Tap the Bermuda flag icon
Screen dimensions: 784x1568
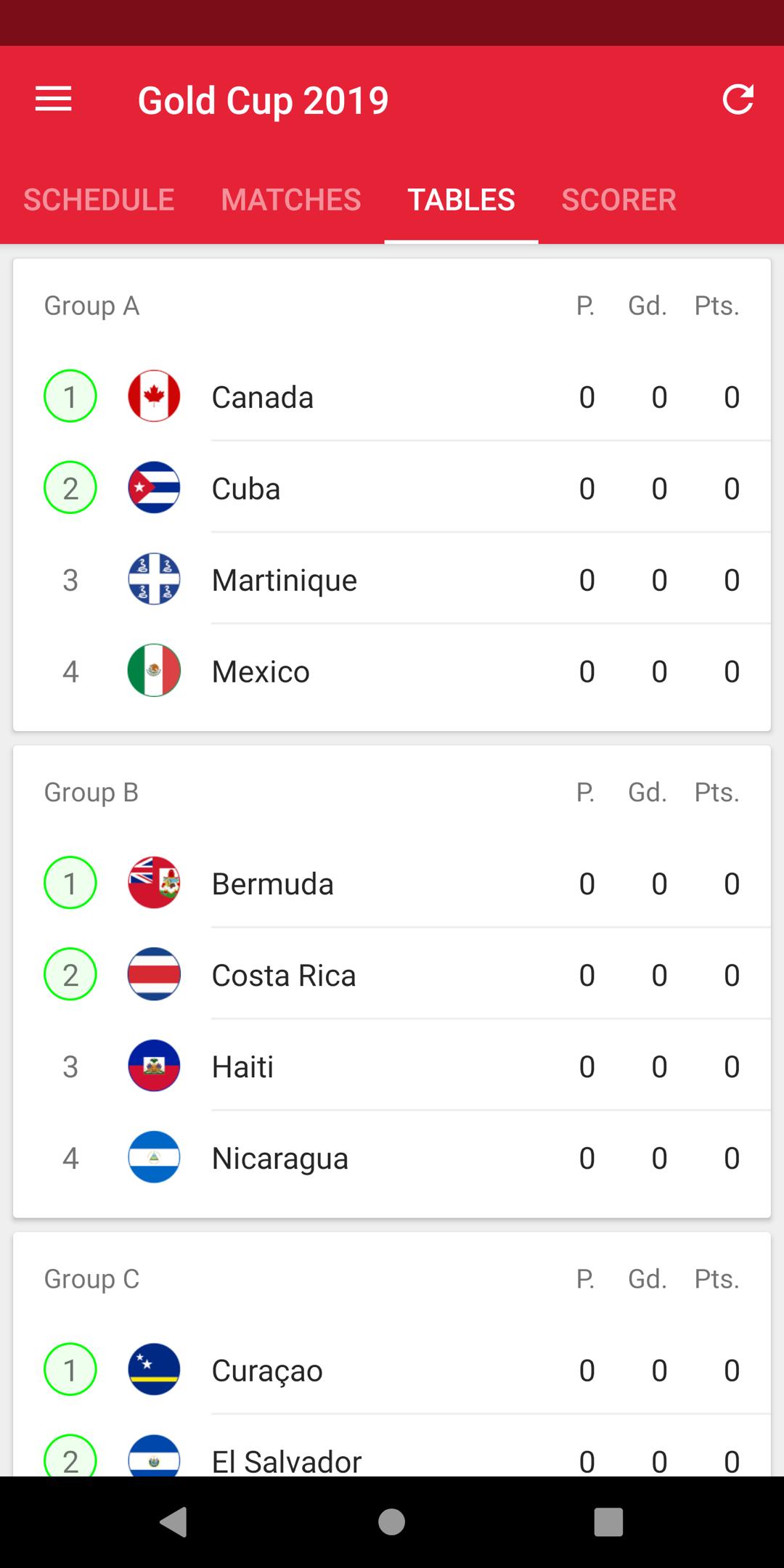pos(154,883)
